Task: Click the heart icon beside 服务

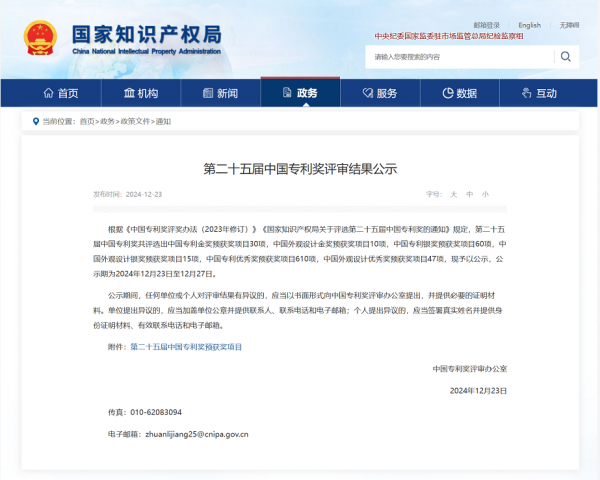Action: tap(365, 93)
